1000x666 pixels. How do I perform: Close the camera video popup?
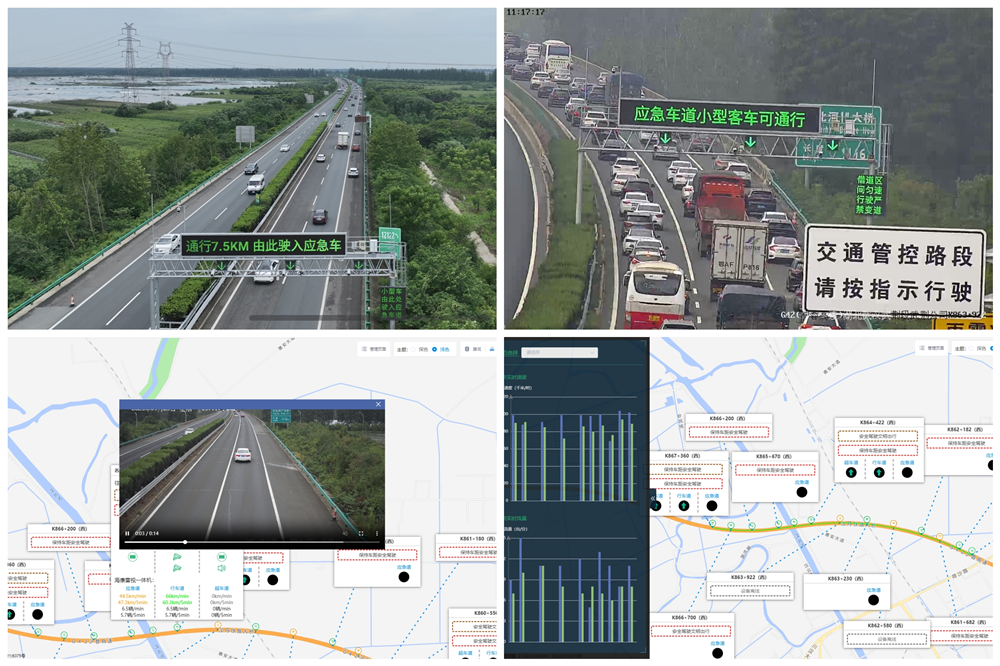(378, 405)
